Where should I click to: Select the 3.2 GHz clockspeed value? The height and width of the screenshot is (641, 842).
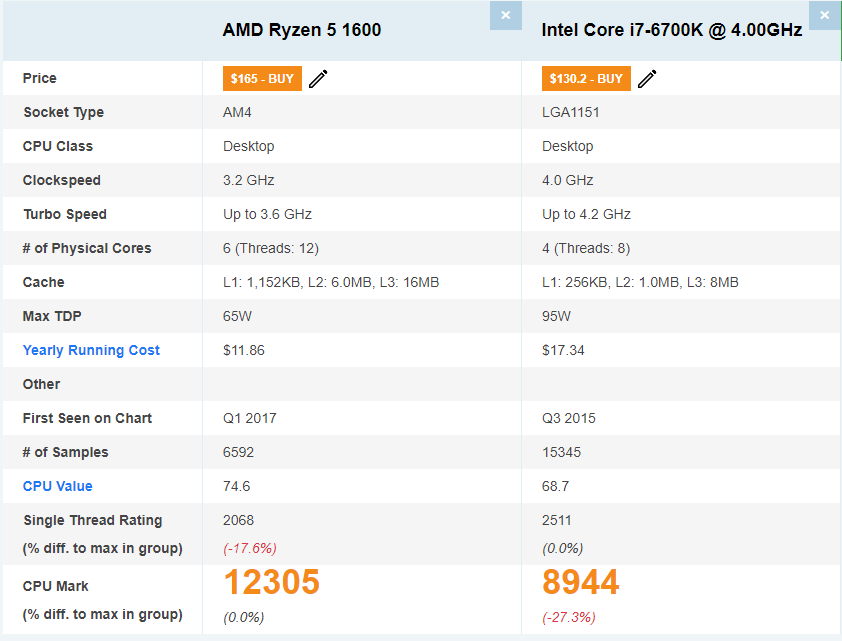pyautogui.click(x=249, y=180)
